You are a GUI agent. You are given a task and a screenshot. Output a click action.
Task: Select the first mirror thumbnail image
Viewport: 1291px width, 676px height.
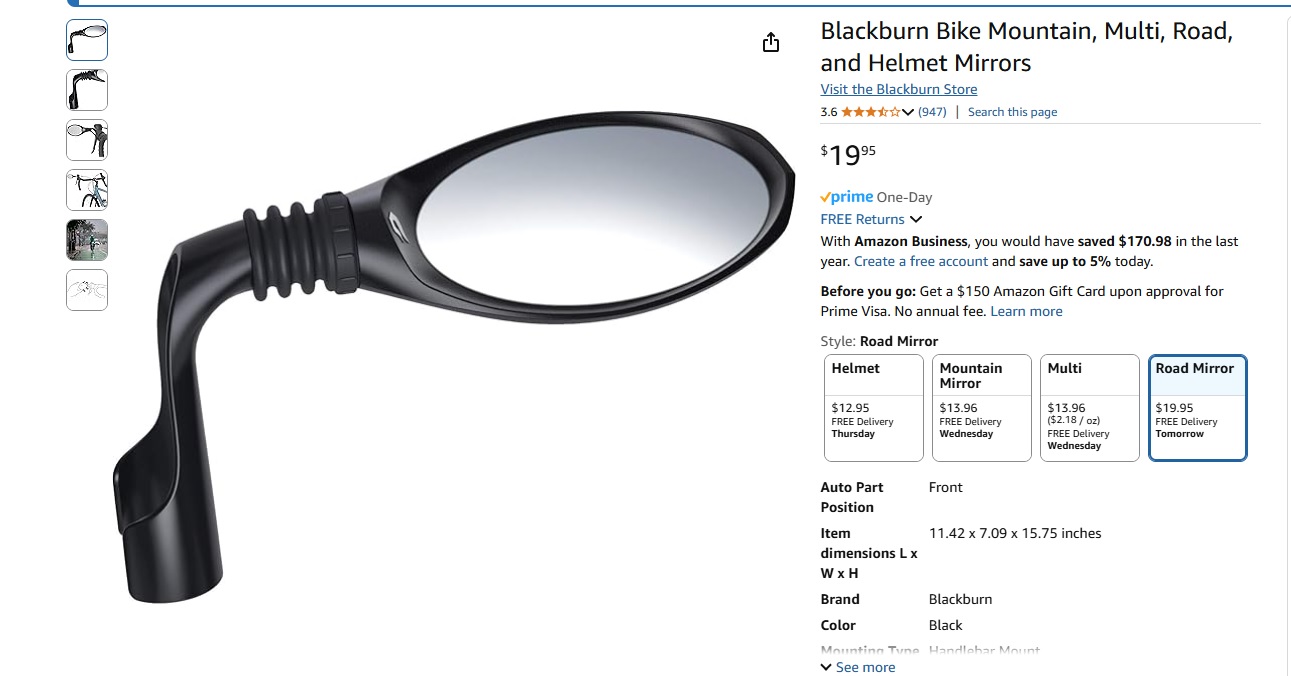click(x=87, y=40)
